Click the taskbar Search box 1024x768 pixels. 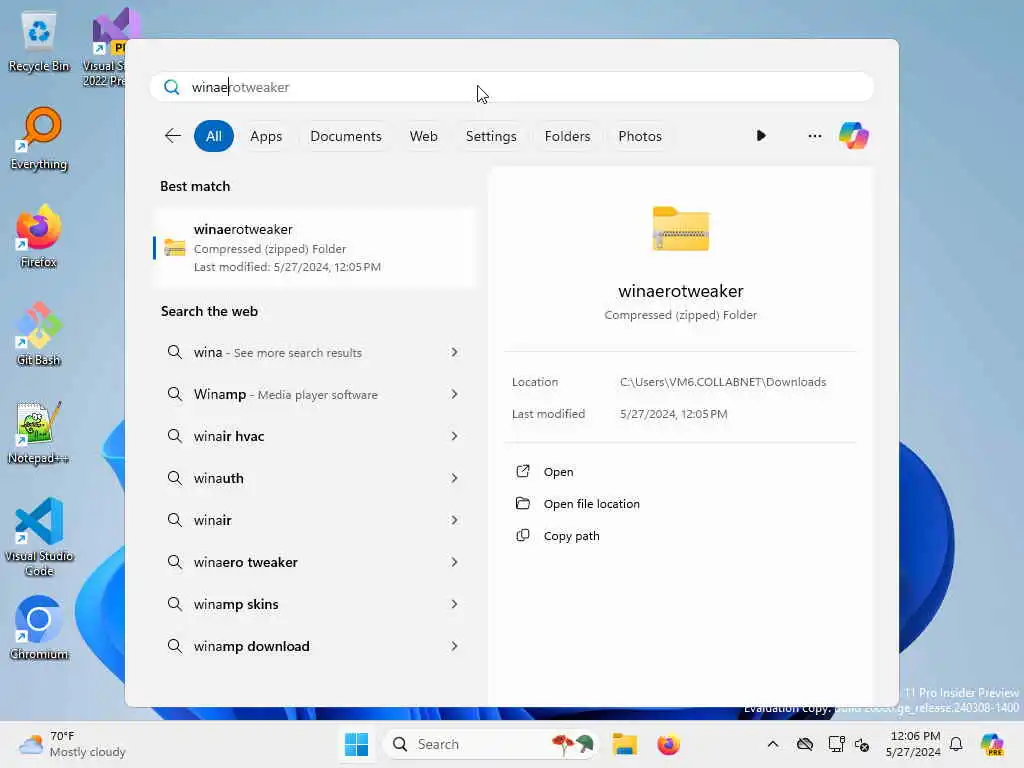pos(490,744)
